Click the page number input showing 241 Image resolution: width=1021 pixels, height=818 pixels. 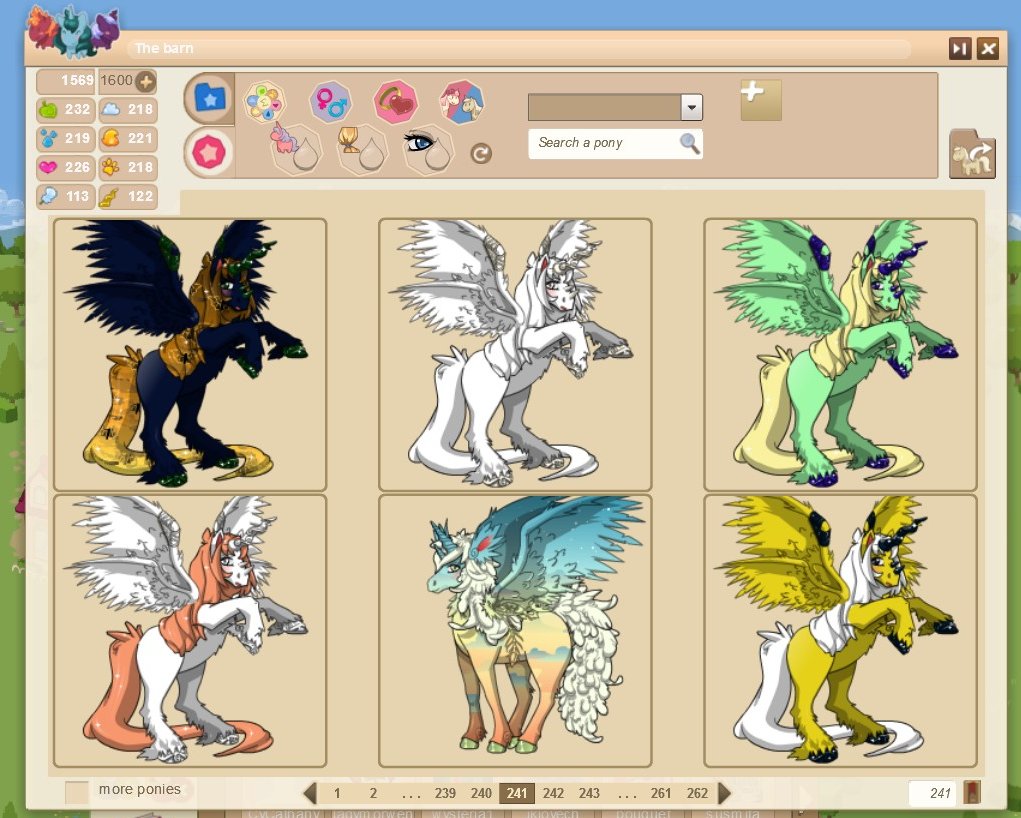(932, 793)
